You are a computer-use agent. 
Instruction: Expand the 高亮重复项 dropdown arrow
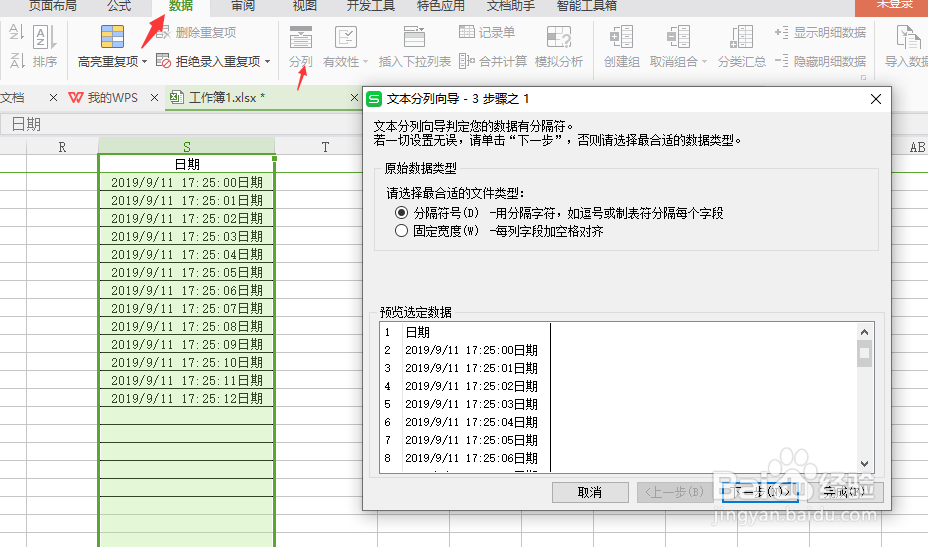(144, 62)
